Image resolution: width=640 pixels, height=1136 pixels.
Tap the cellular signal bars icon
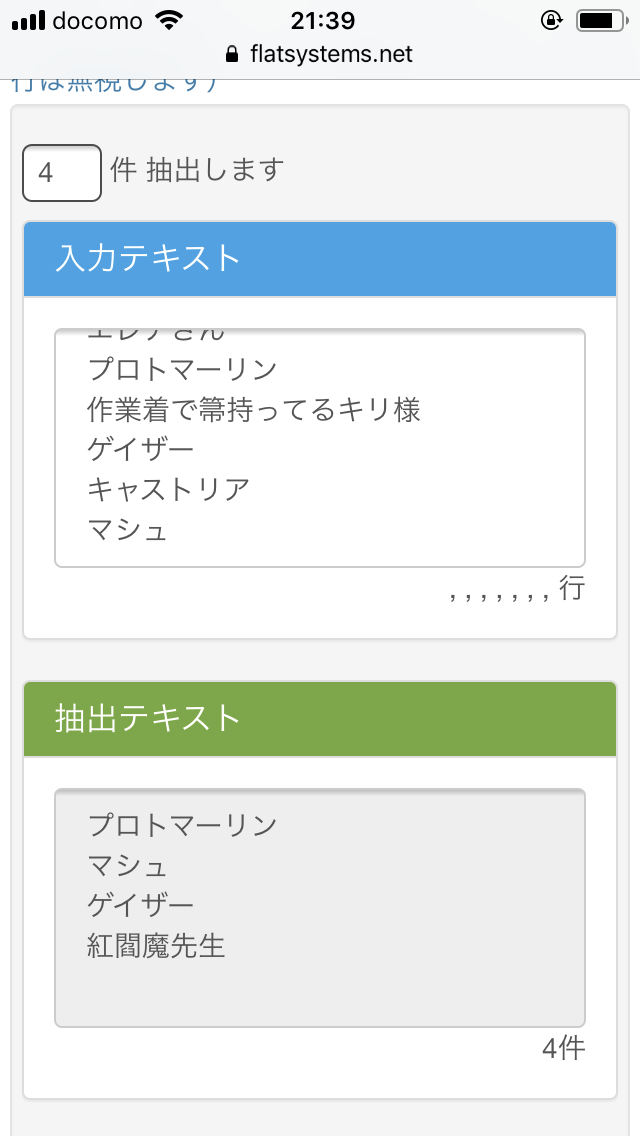pyautogui.click(x=28, y=20)
